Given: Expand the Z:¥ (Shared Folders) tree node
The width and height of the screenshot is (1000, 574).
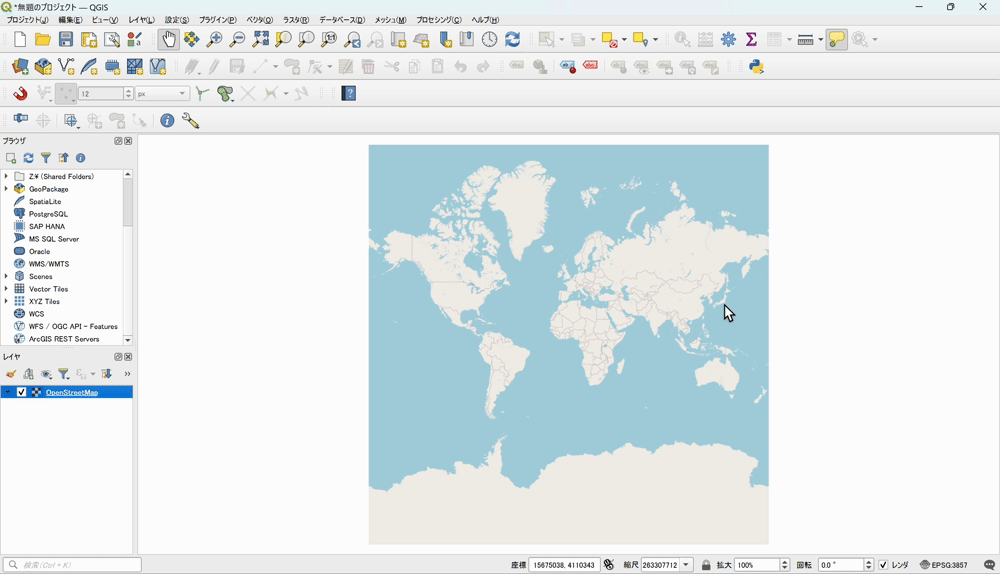Looking at the screenshot, I should [6, 176].
